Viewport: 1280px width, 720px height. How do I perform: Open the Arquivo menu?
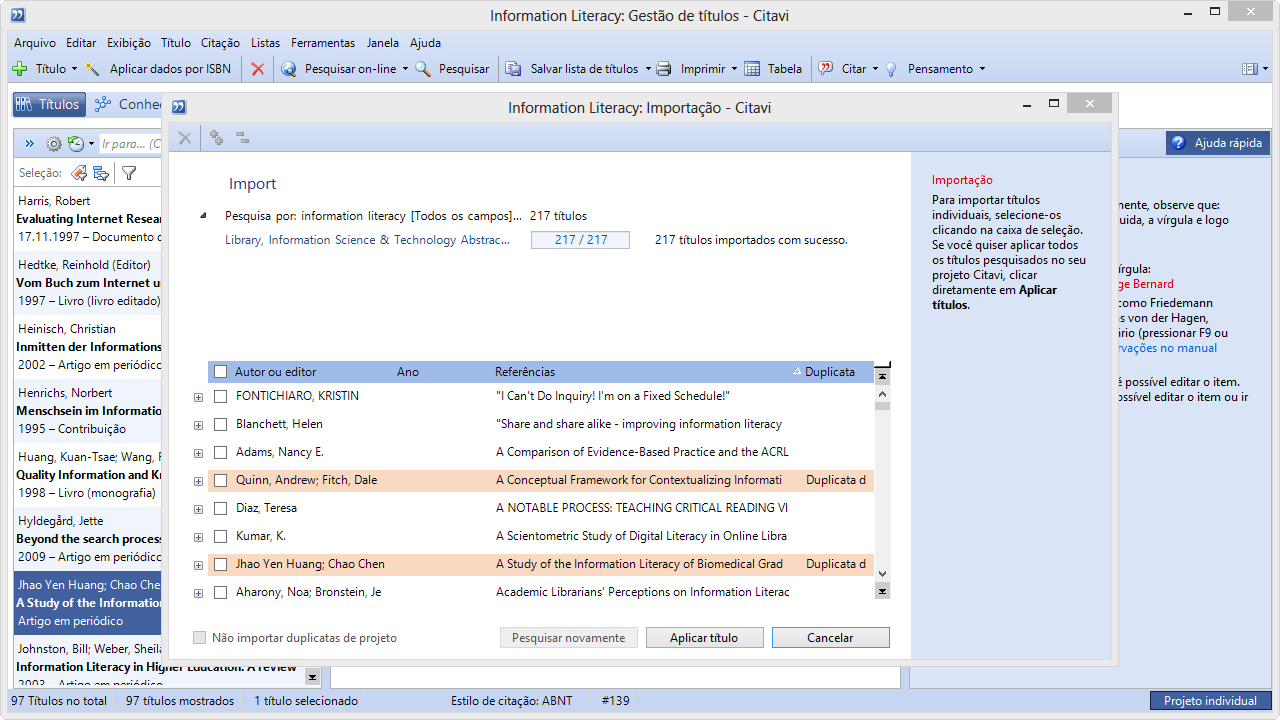pos(35,43)
